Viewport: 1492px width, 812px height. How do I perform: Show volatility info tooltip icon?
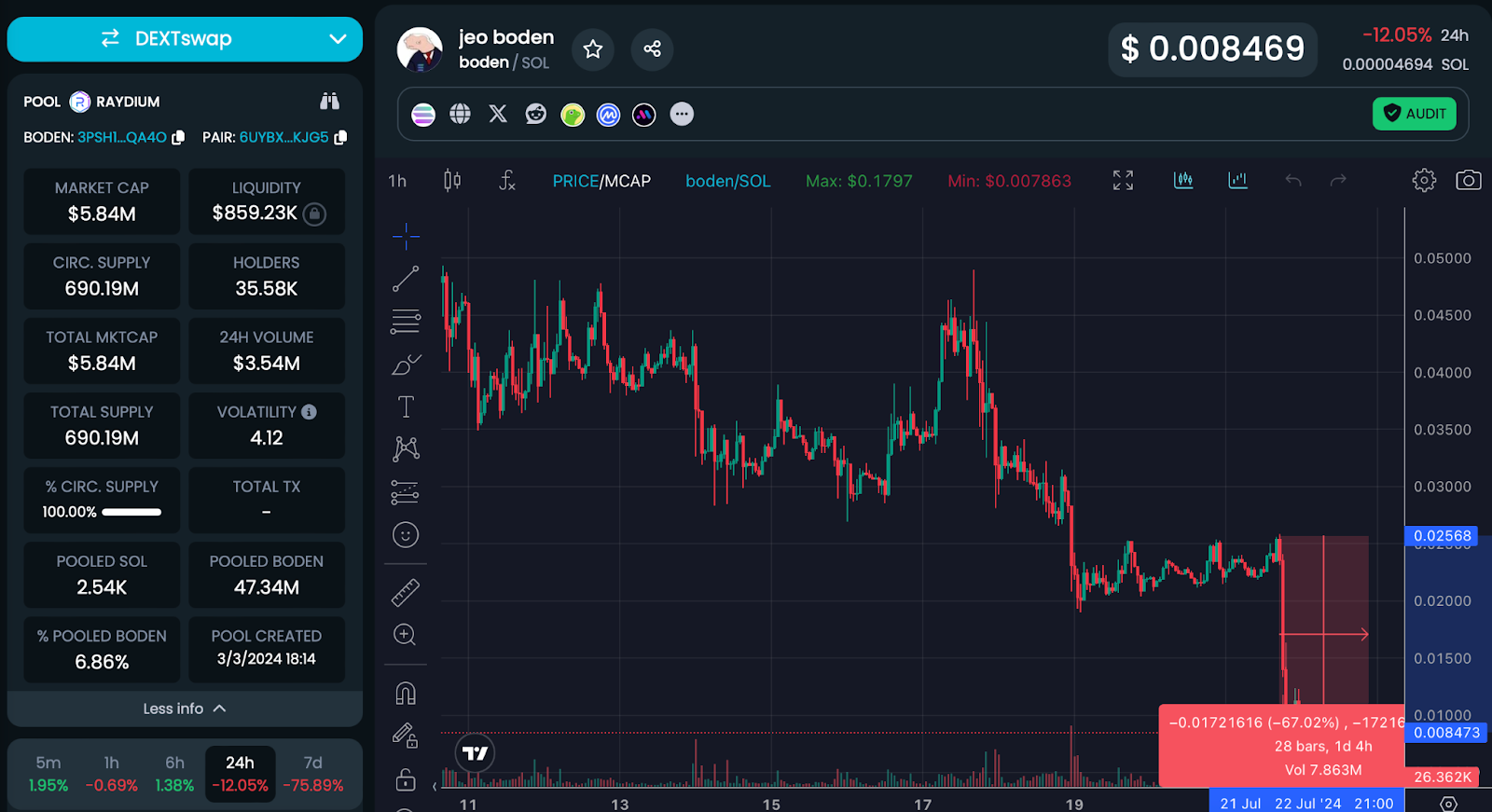[x=309, y=411]
